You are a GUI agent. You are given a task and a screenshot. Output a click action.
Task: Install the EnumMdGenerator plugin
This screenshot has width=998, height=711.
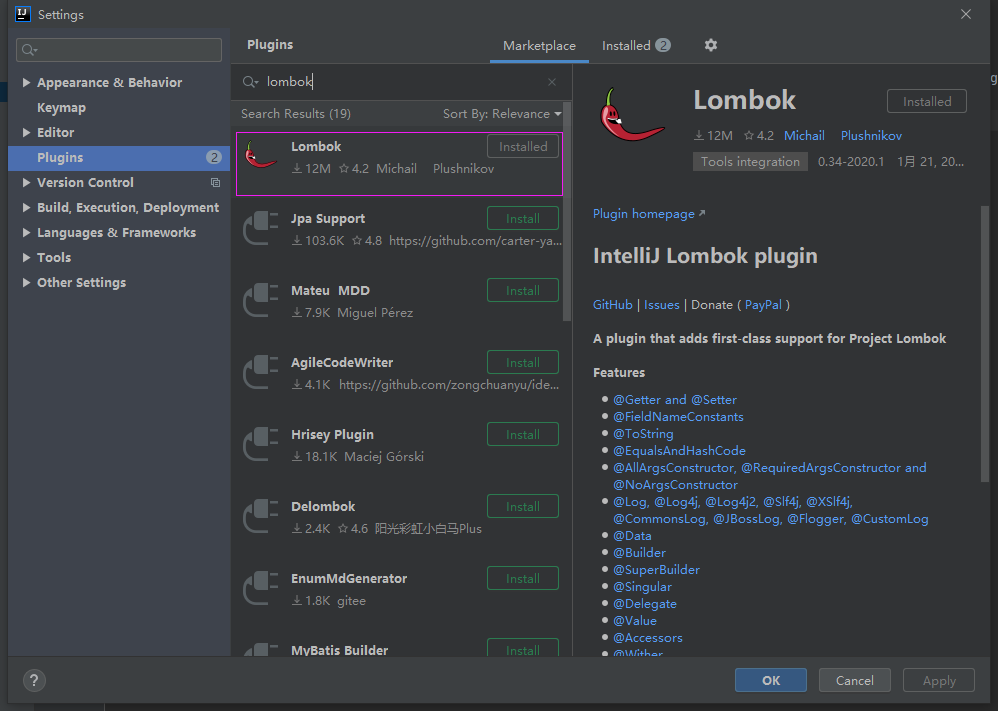pyautogui.click(x=523, y=578)
